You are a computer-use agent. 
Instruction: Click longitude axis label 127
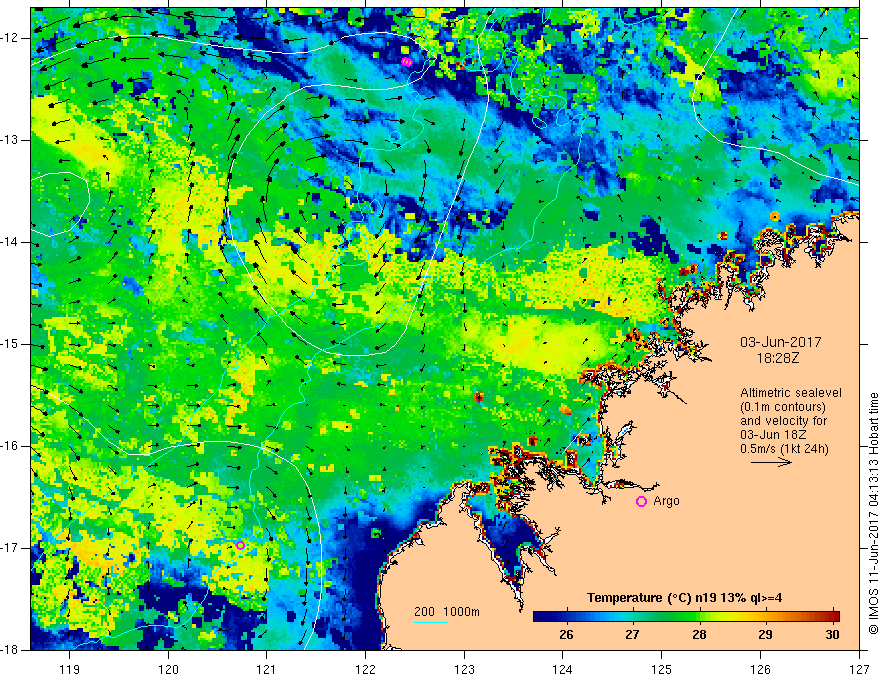coord(859,669)
